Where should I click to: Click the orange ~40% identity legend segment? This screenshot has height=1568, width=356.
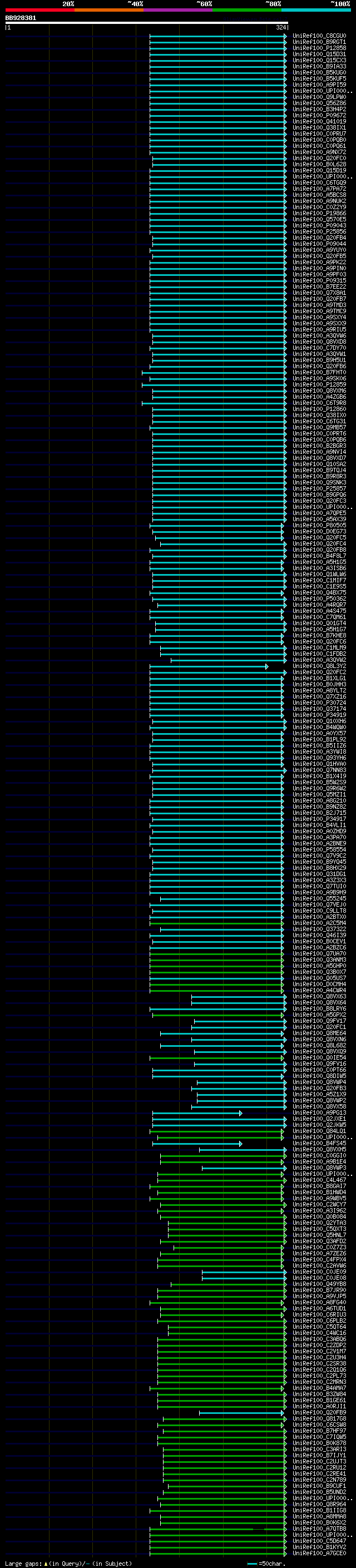109,10
